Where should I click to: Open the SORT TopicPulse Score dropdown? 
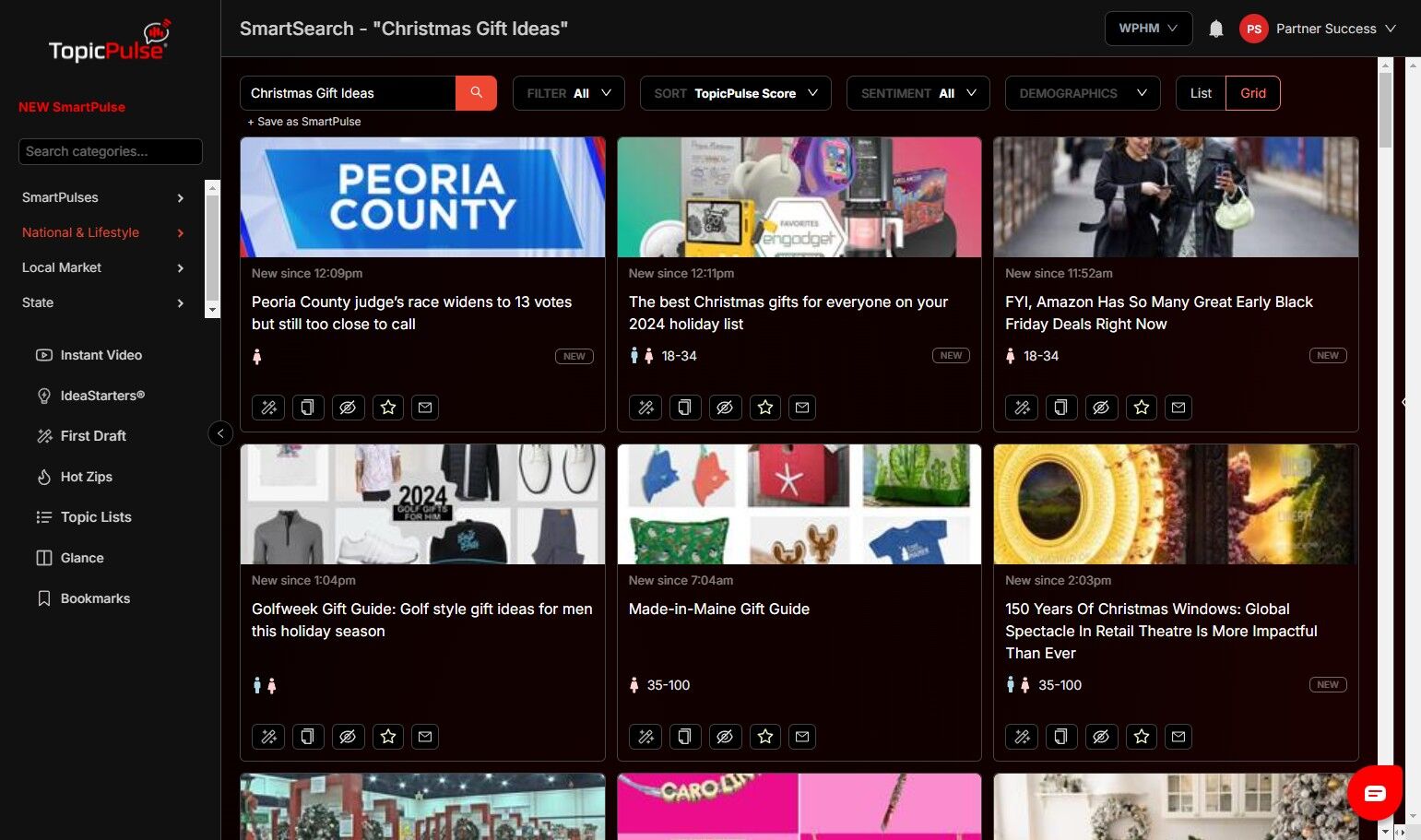(735, 93)
